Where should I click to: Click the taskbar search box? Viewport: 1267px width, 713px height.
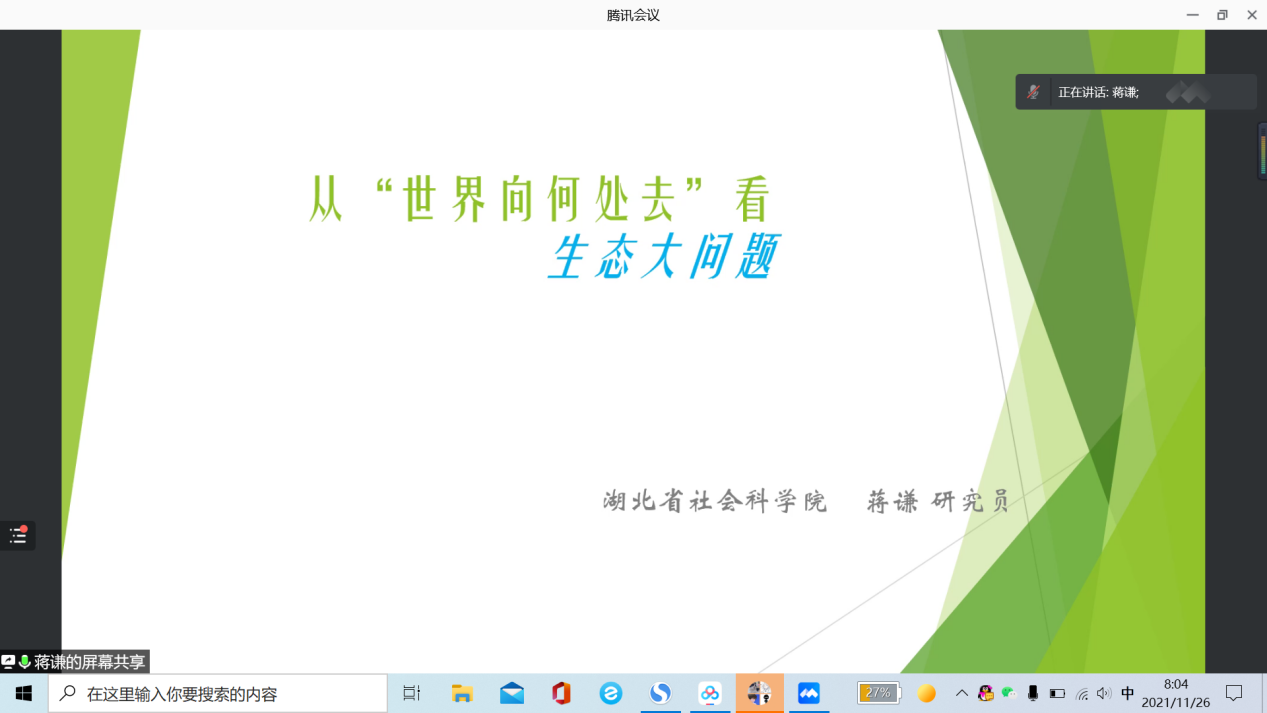click(218, 693)
